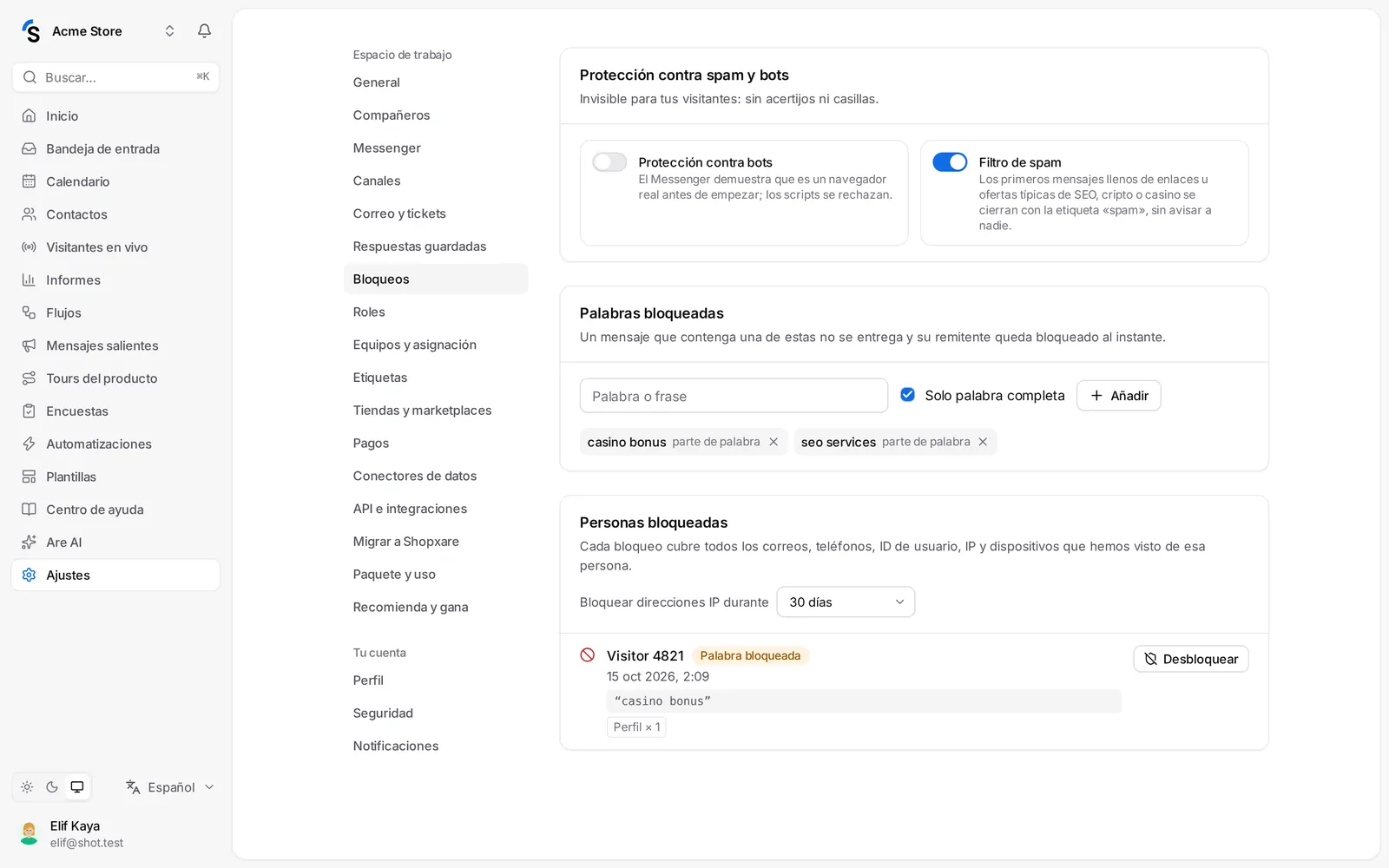Click the Flujos workflow icon
This screenshot has height=868, width=1389.
pyautogui.click(x=29, y=312)
